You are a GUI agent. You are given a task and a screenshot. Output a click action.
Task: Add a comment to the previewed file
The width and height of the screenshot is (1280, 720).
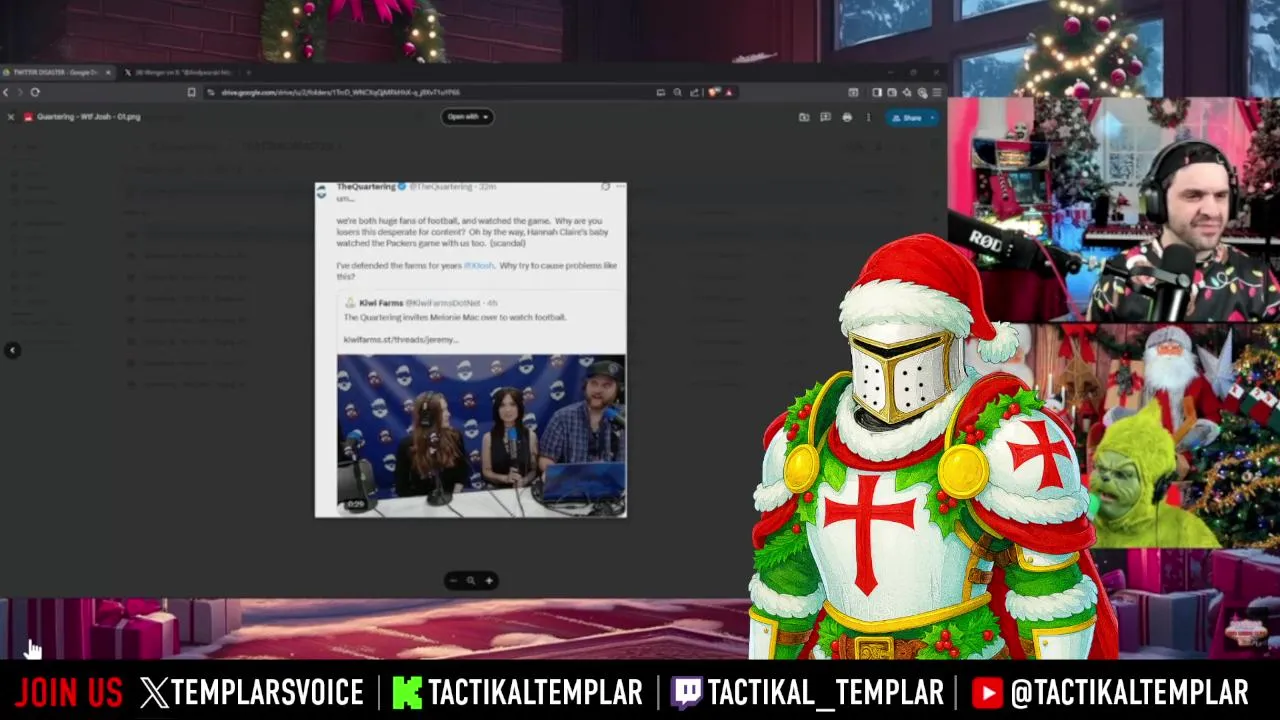825,117
